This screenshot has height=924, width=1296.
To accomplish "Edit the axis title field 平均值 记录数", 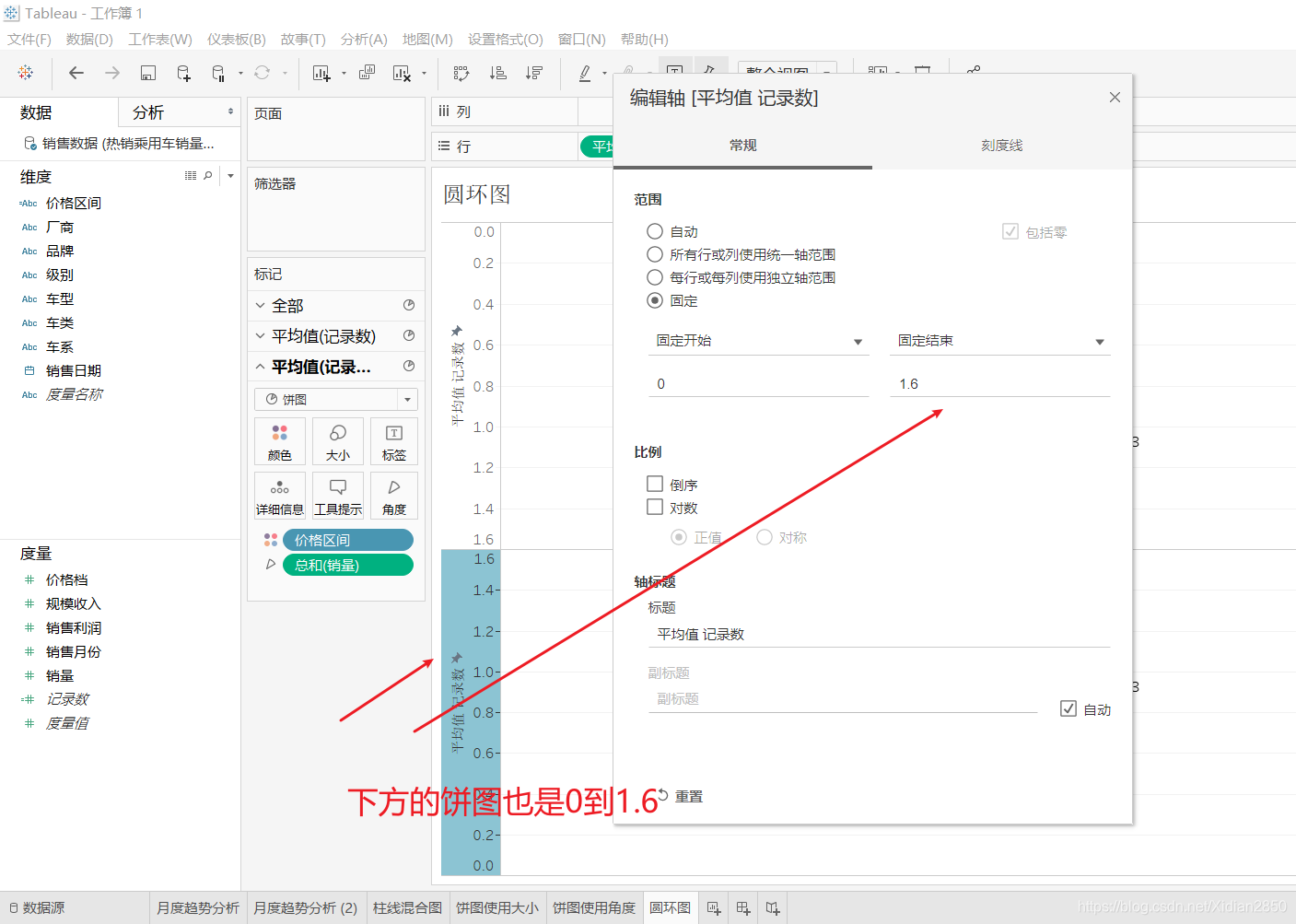I will coord(880,635).
